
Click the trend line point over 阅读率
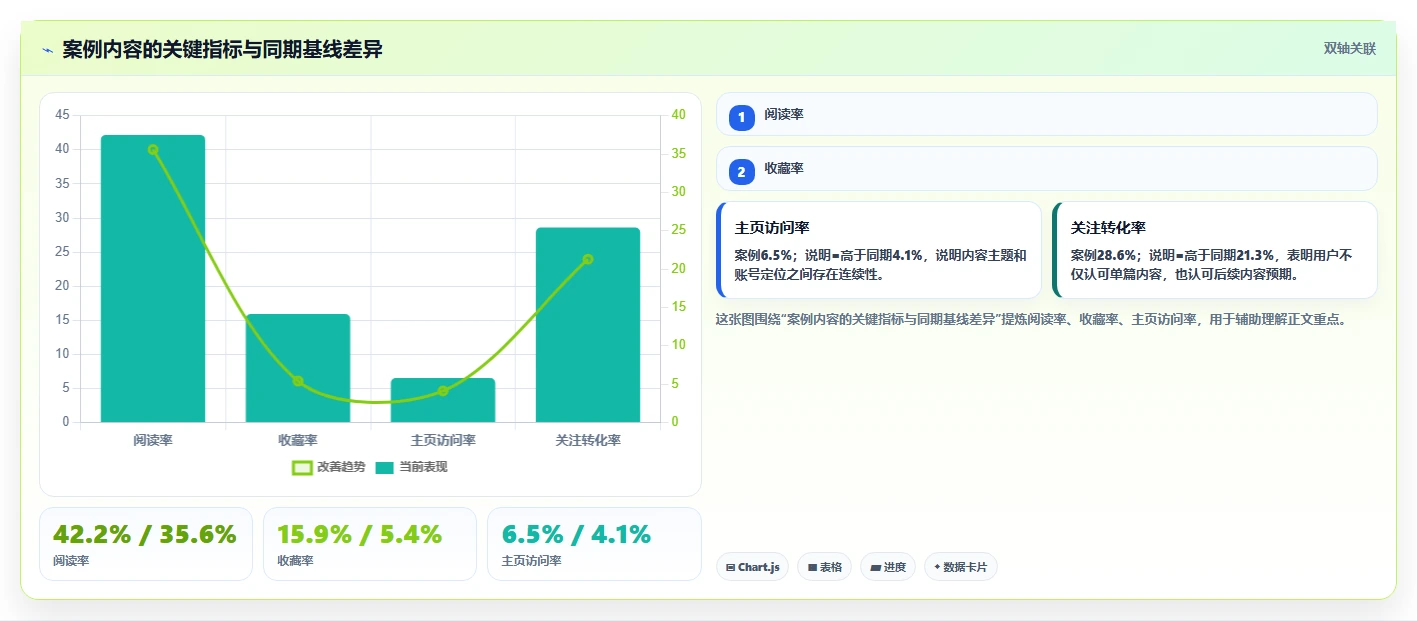pyautogui.click(x=153, y=150)
